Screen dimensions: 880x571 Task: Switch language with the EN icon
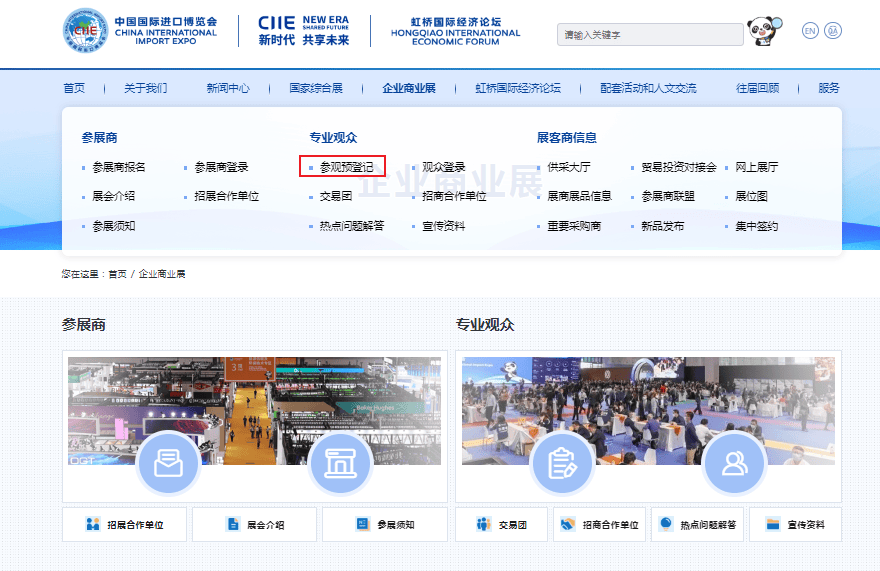click(x=810, y=30)
